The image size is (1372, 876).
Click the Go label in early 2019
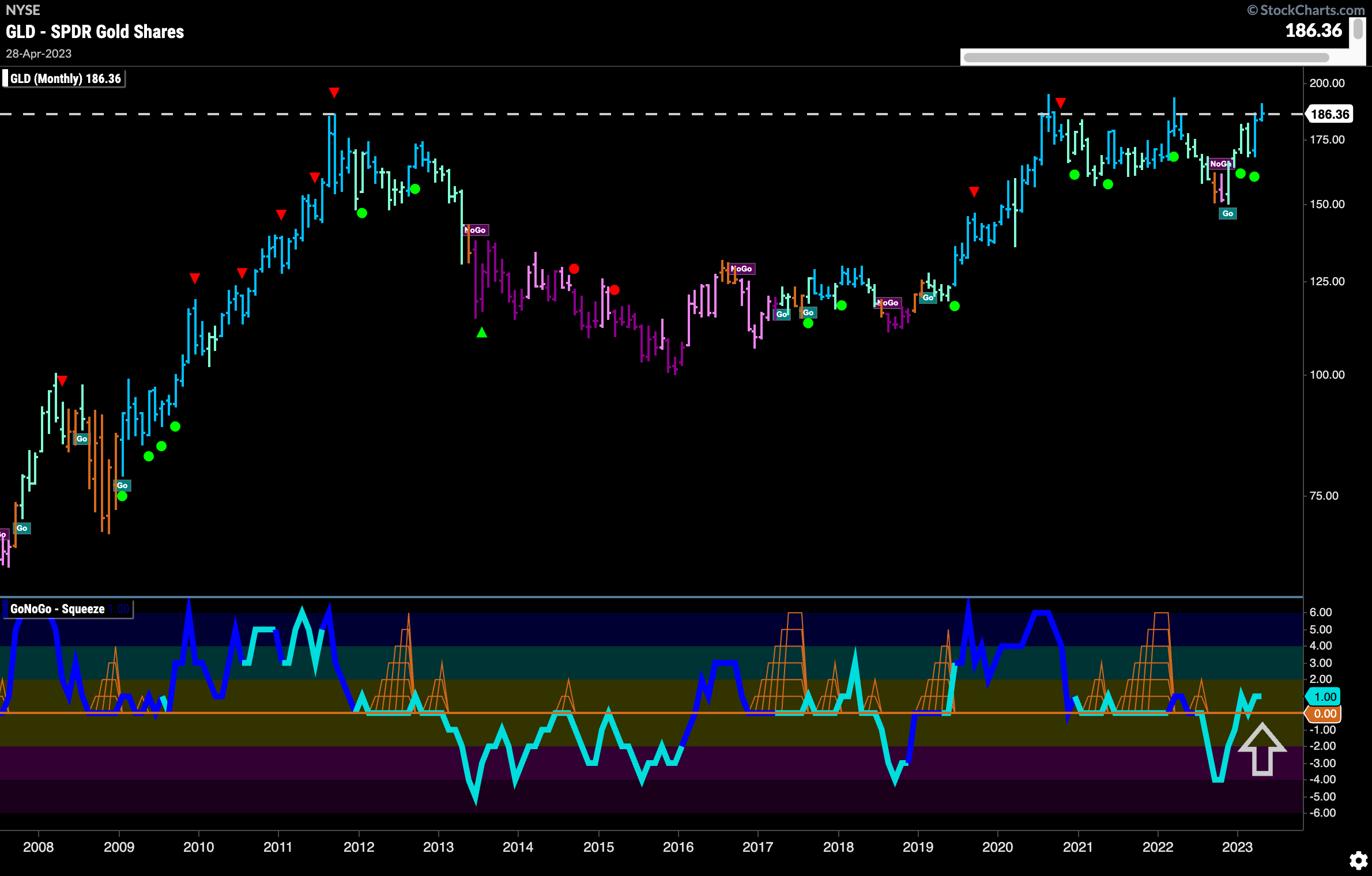click(928, 297)
